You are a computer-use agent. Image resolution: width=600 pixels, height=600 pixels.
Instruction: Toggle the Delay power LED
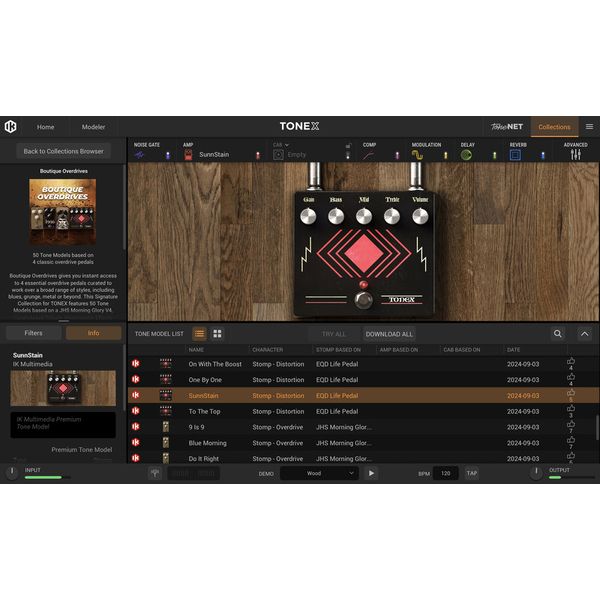(494, 155)
